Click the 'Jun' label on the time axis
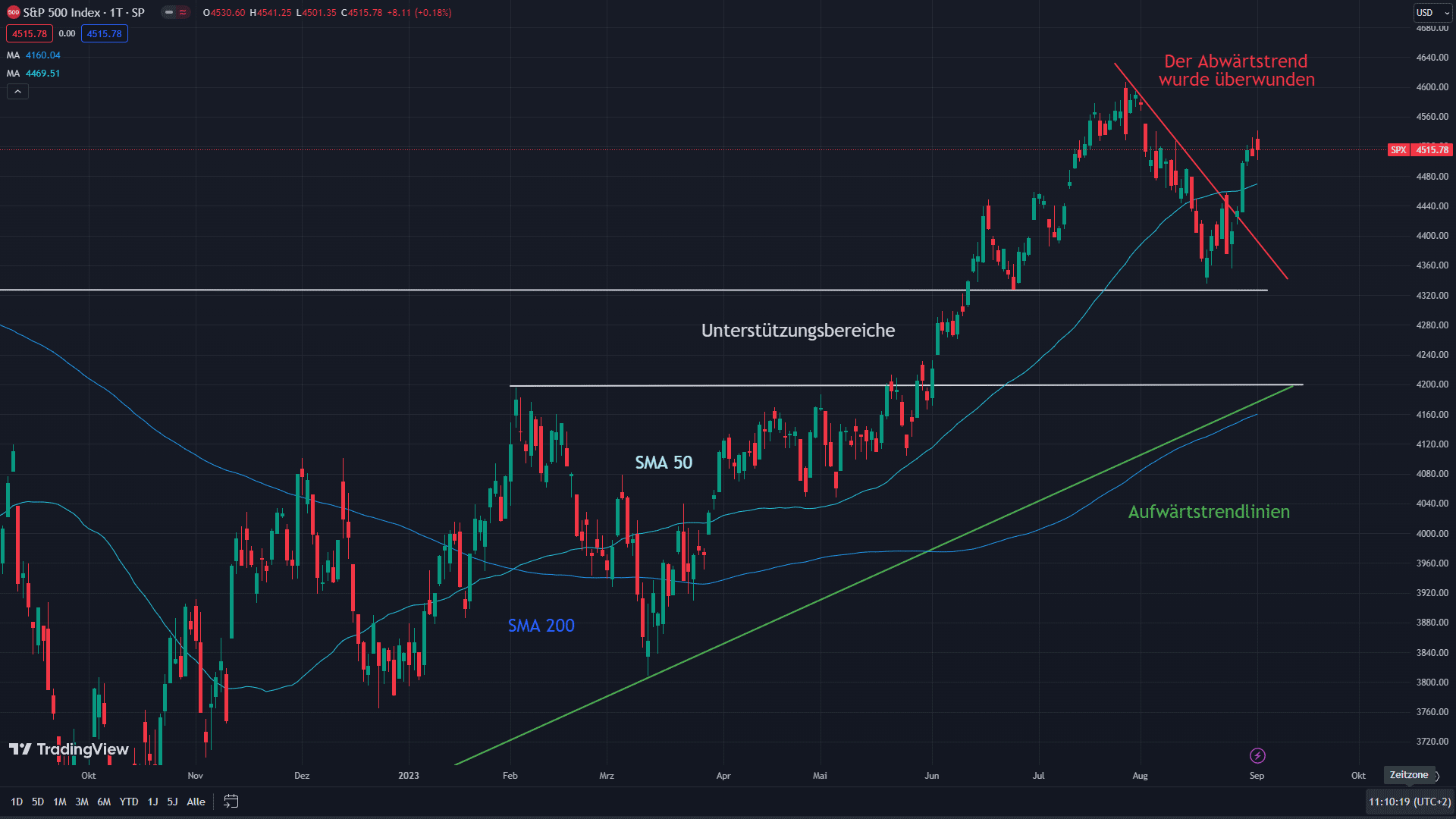Screen dimensions: 1456x819 click(931, 776)
